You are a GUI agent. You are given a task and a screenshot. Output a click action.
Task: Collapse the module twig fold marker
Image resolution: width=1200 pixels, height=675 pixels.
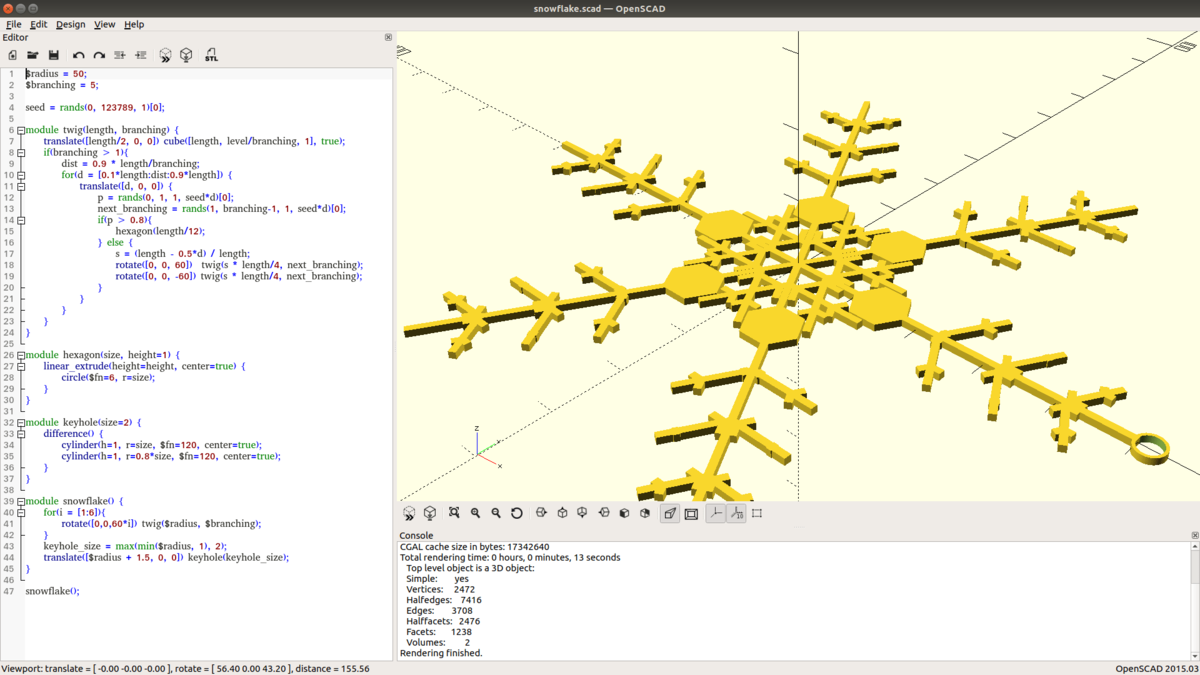tap(21, 130)
